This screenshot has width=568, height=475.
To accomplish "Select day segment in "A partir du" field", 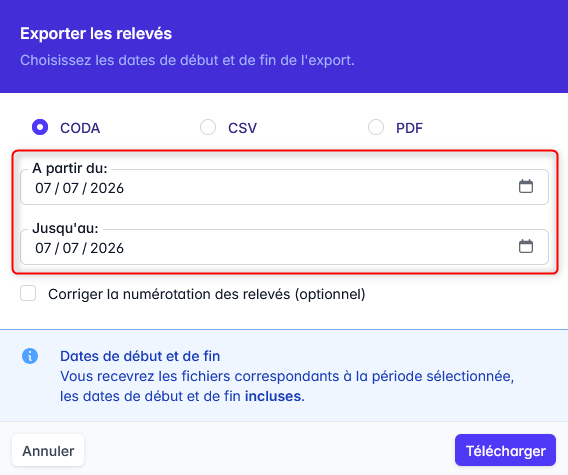I will (x=43, y=188).
